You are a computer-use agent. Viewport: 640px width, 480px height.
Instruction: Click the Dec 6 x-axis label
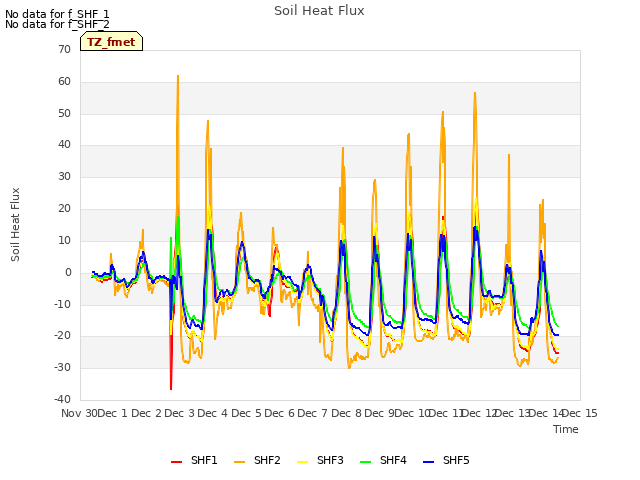(280, 413)
